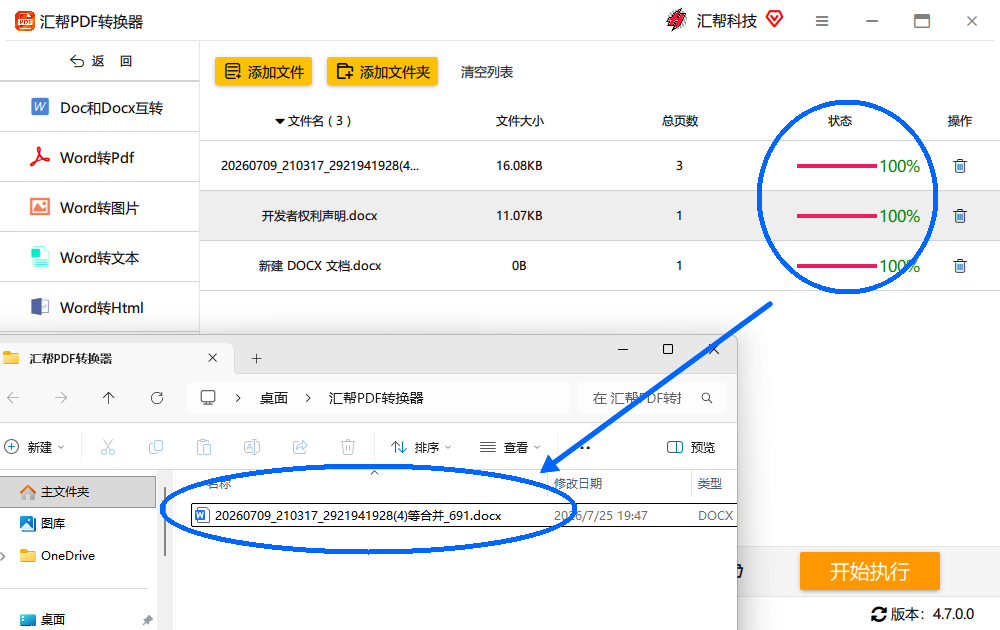This screenshot has height=630, width=1000.
Task: Click the DOCX type cell in Explorer
Action: point(716,515)
